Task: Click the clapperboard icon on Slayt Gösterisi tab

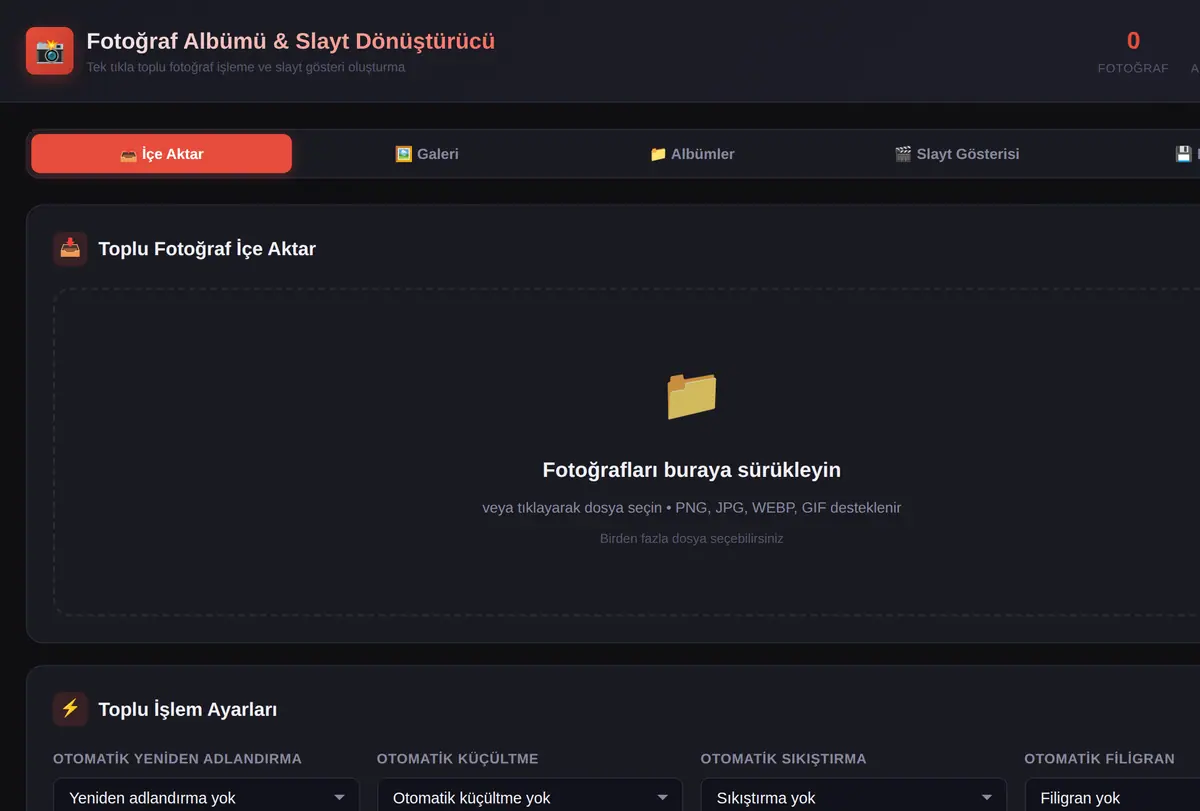Action: click(903, 154)
